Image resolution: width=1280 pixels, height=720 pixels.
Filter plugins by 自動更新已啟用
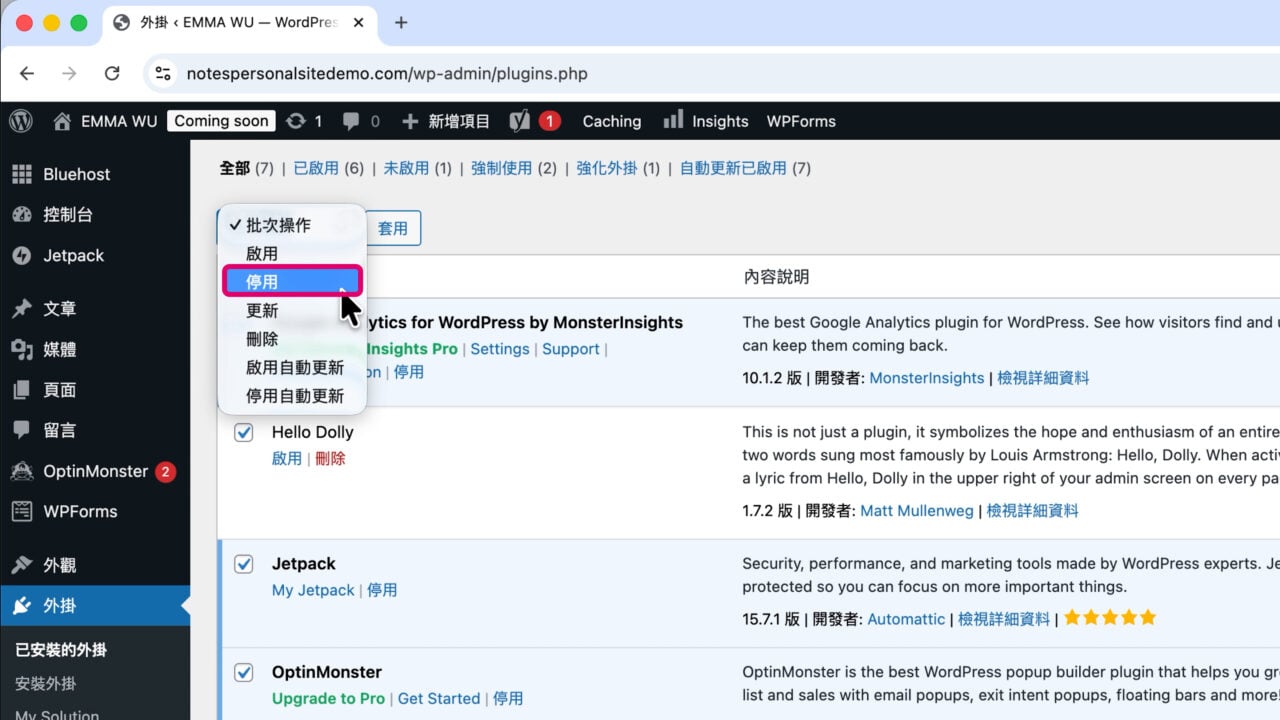733,168
